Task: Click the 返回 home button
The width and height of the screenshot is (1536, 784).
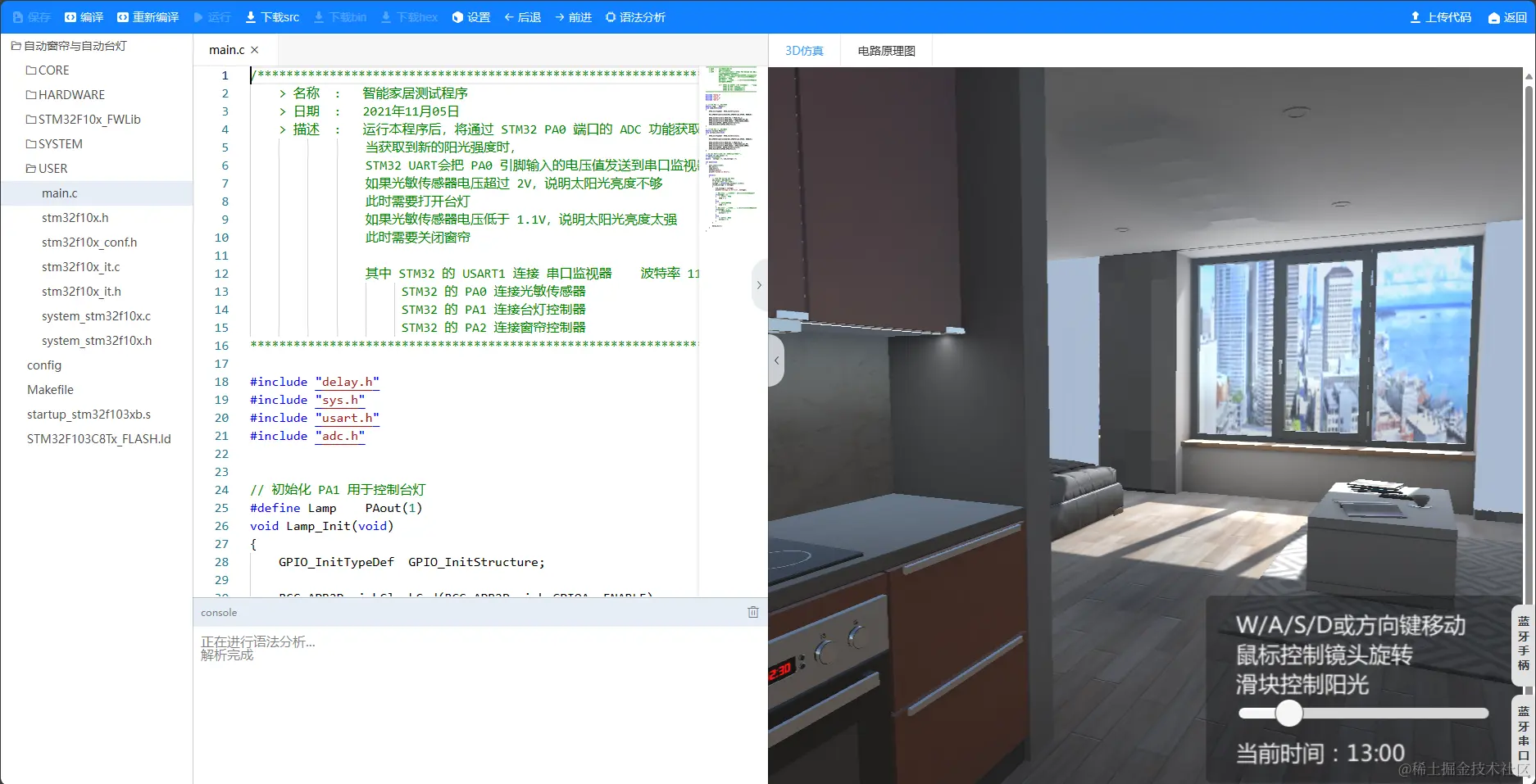Action: coord(1507,17)
